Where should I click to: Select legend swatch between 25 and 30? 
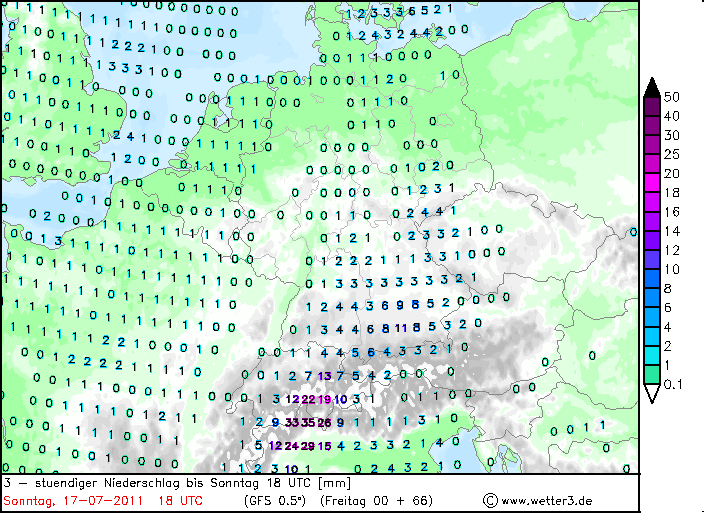(652, 145)
